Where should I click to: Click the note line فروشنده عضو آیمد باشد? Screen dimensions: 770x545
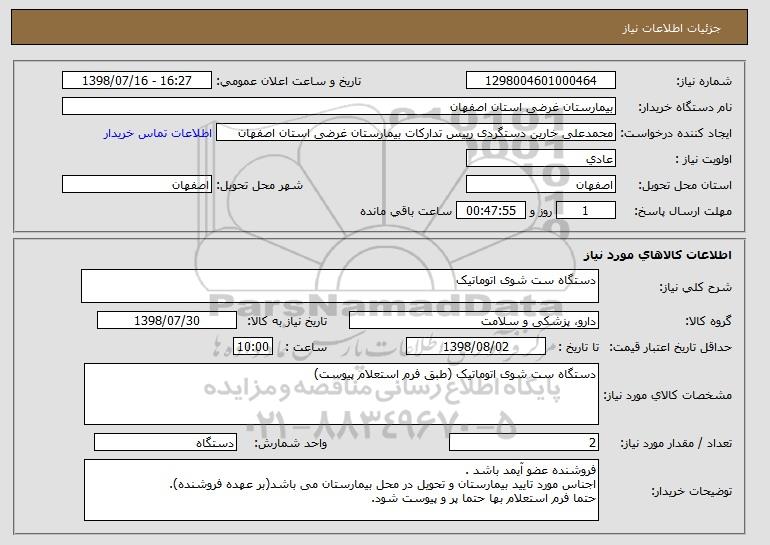pyautogui.click(x=530, y=470)
